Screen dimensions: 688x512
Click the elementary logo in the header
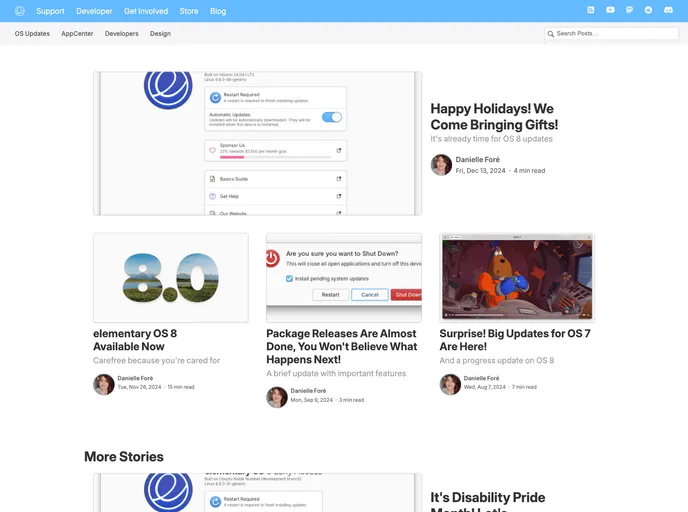click(x=19, y=11)
